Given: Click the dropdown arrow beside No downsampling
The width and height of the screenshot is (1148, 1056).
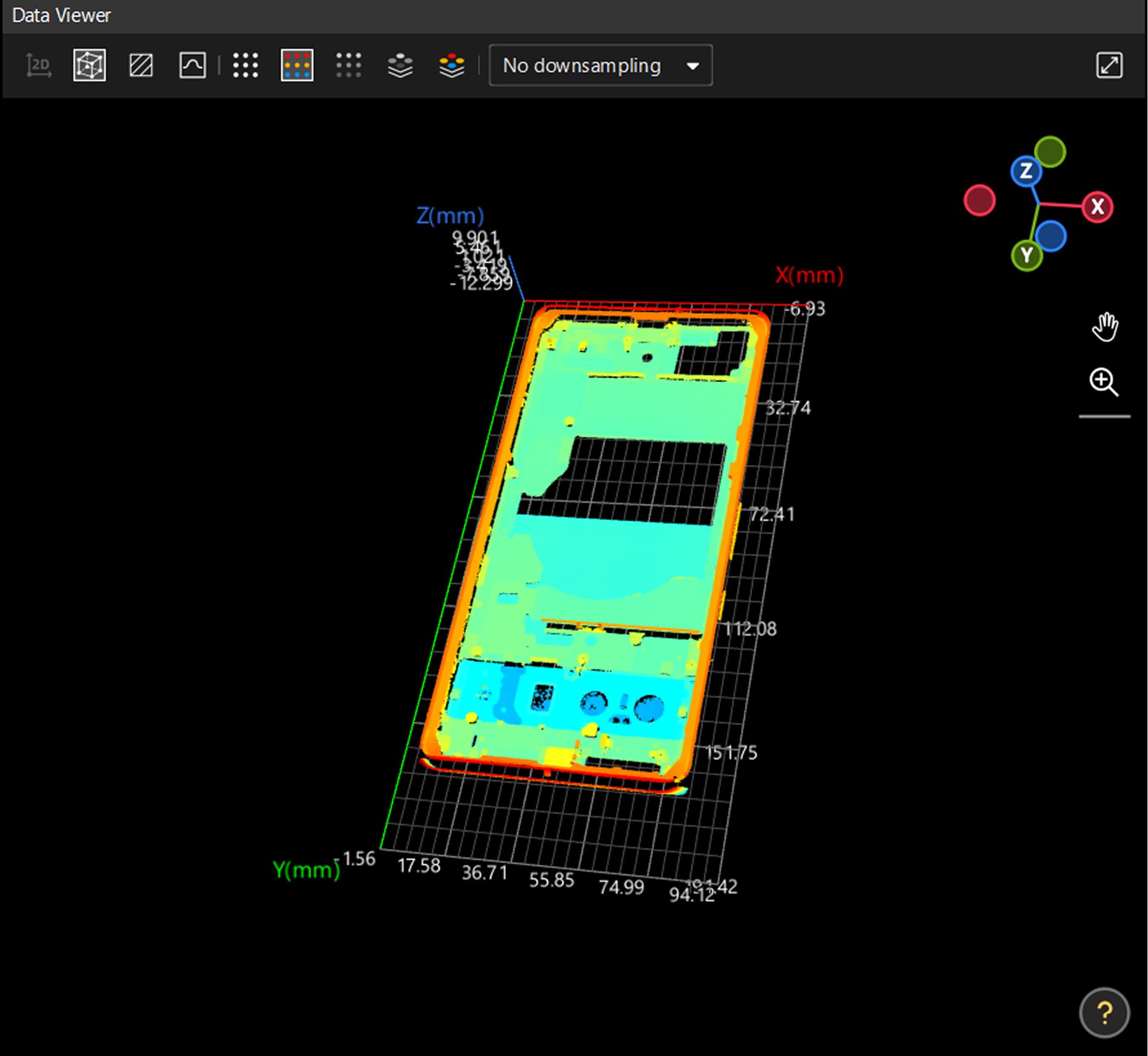Looking at the screenshot, I should point(693,66).
